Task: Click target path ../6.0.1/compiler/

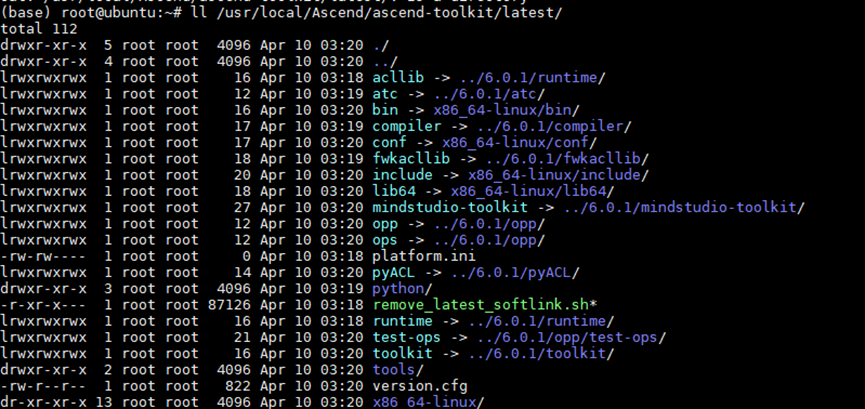Action: 554,126
